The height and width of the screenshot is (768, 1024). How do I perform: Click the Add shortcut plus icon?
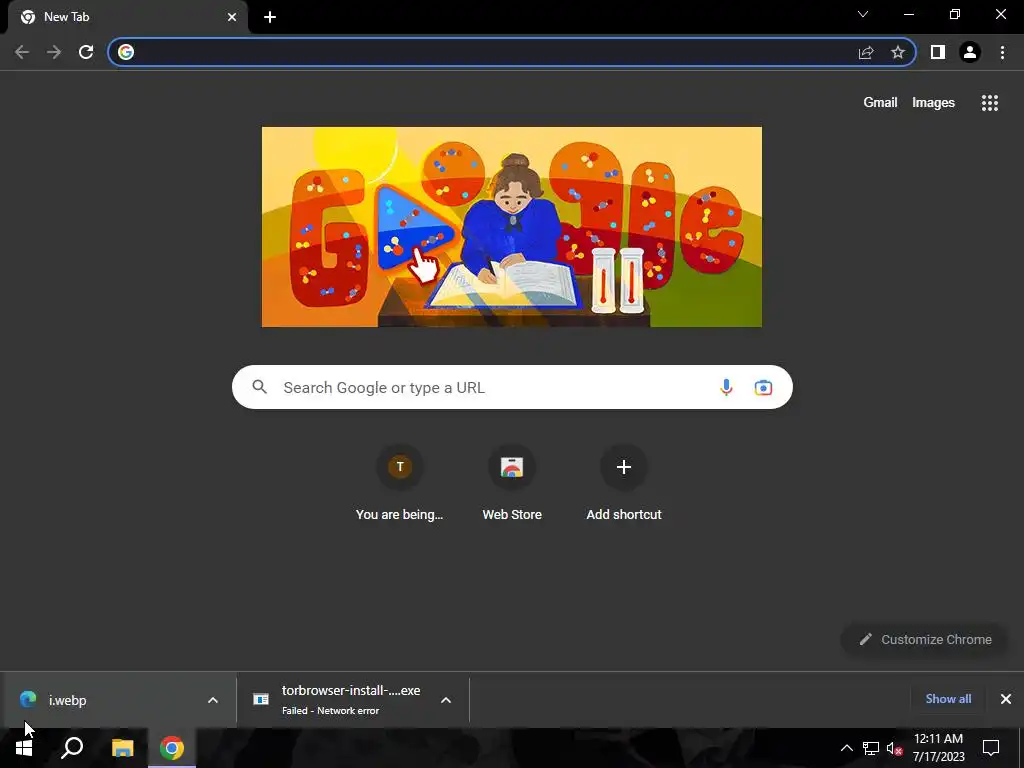(x=624, y=467)
